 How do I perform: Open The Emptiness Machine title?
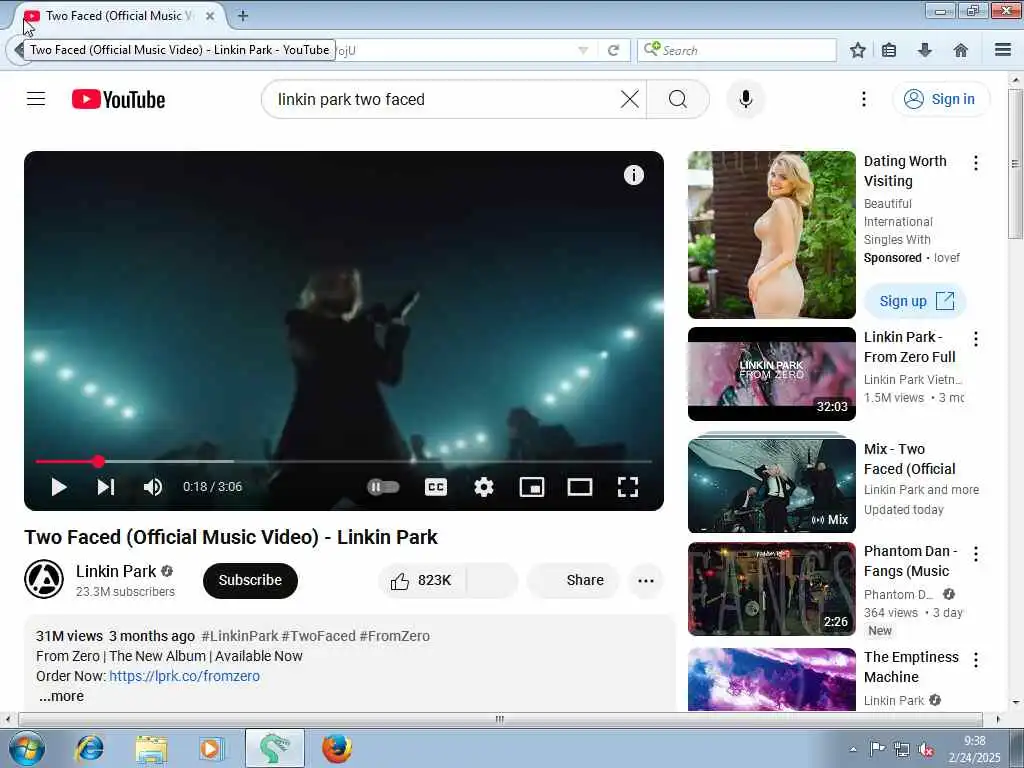[911, 667]
